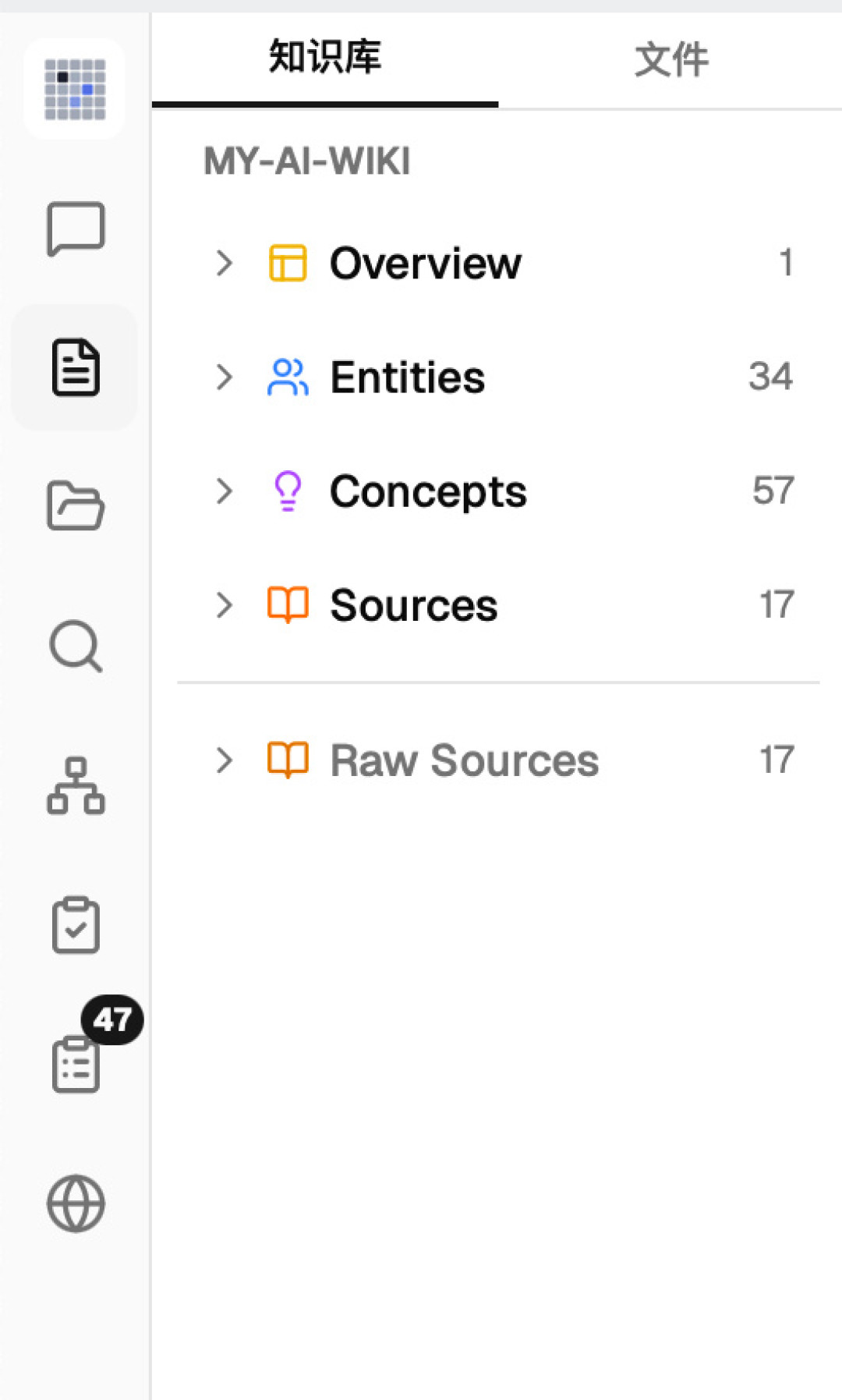
Task: Click the magnifier search icon
Action: coord(76,646)
